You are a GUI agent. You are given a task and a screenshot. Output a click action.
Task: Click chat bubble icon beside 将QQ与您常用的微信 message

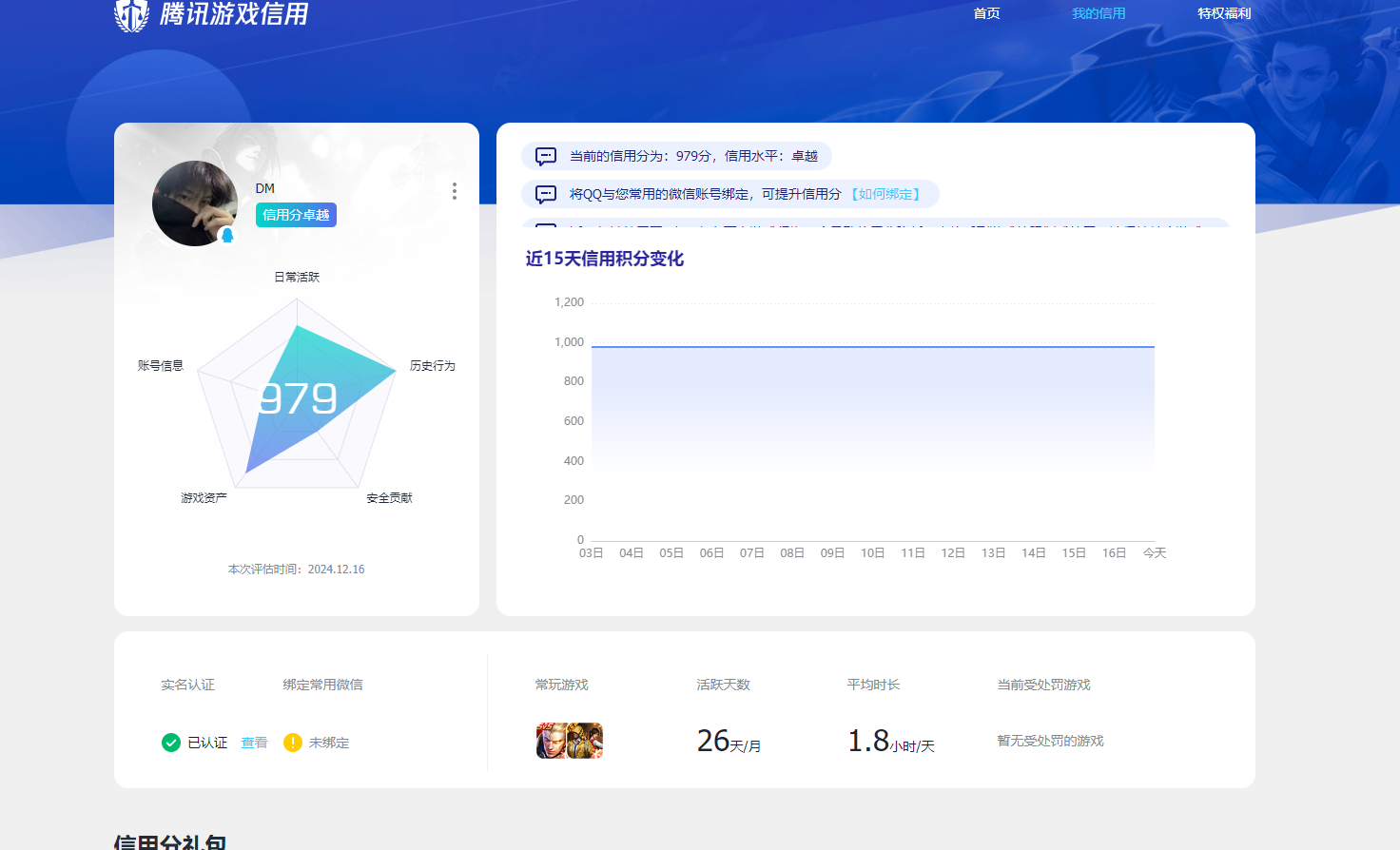click(x=546, y=194)
